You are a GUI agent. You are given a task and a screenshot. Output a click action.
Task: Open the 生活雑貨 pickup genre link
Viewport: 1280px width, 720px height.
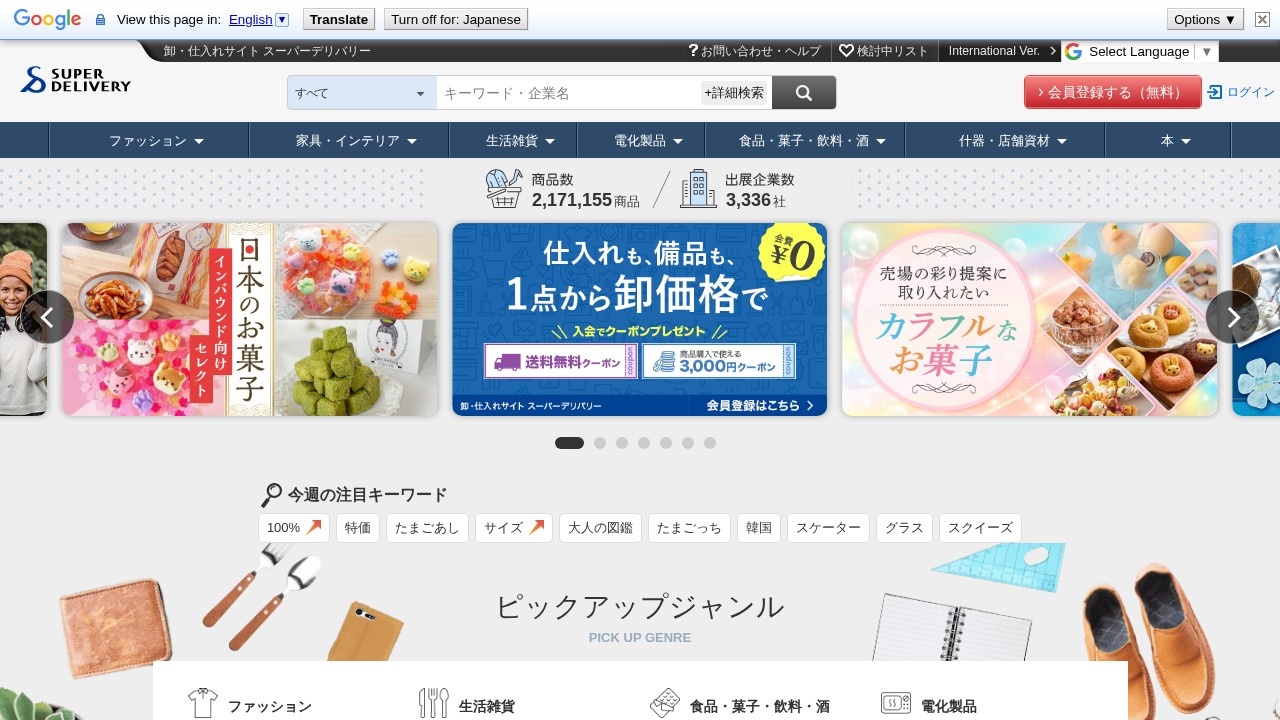click(487, 706)
